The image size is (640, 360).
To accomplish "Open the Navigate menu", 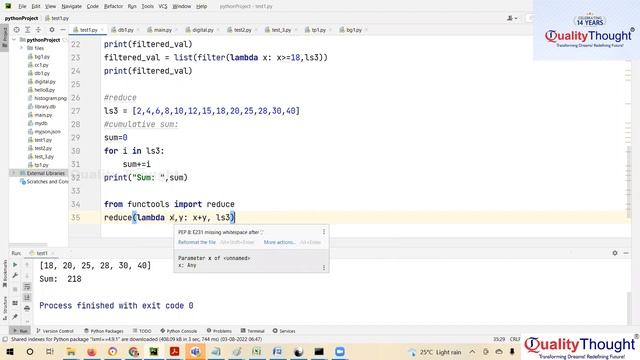I will pos(71,6).
